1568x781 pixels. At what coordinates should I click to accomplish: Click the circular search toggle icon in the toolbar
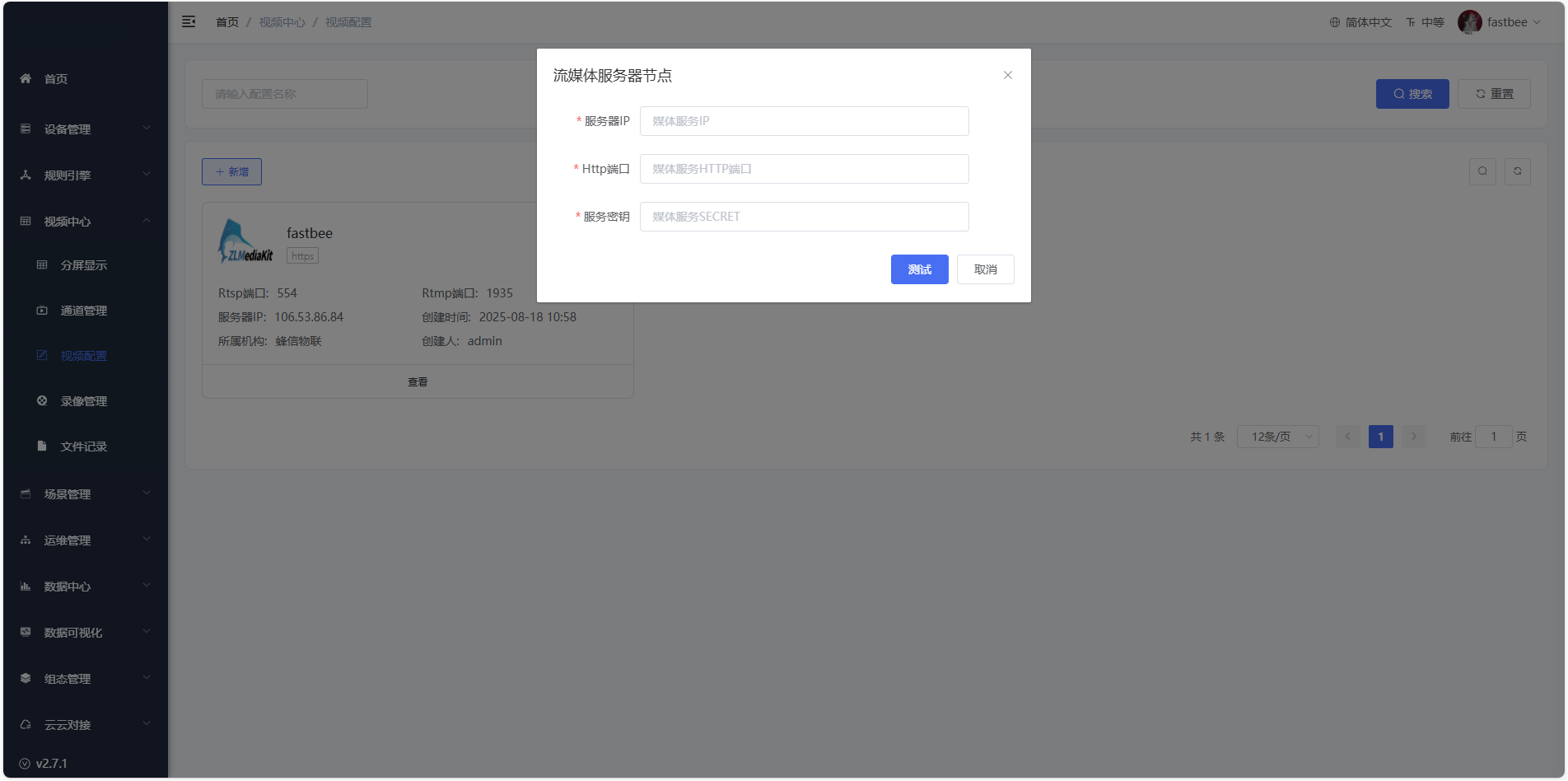coord(1482,171)
